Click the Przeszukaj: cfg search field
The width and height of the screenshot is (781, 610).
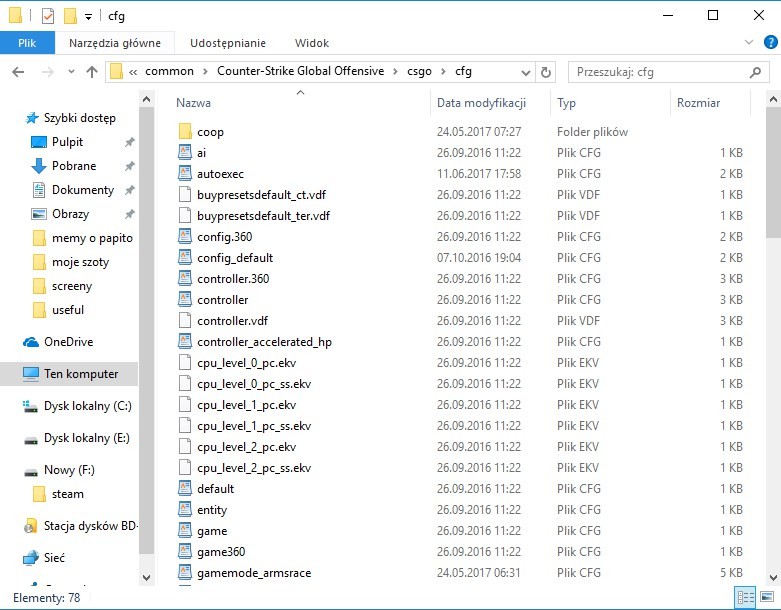point(668,72)
